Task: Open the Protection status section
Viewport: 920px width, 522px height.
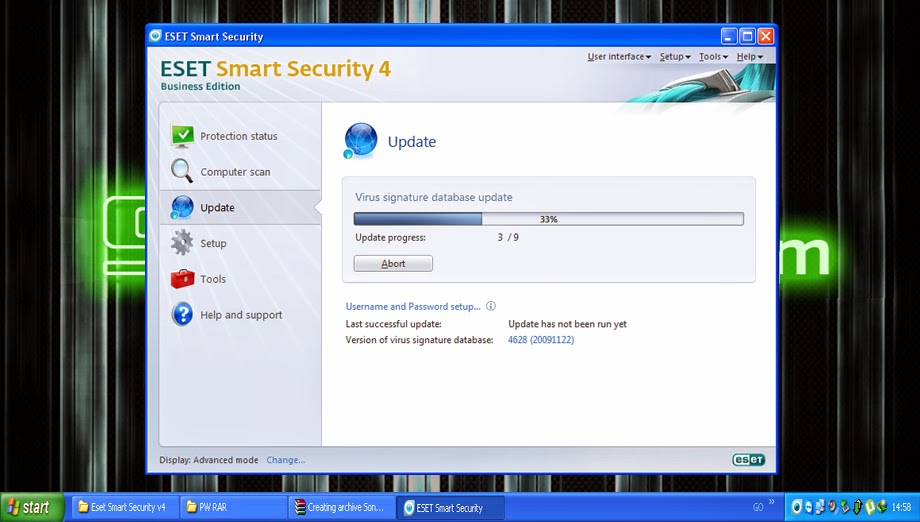Action: pos(239,135)
